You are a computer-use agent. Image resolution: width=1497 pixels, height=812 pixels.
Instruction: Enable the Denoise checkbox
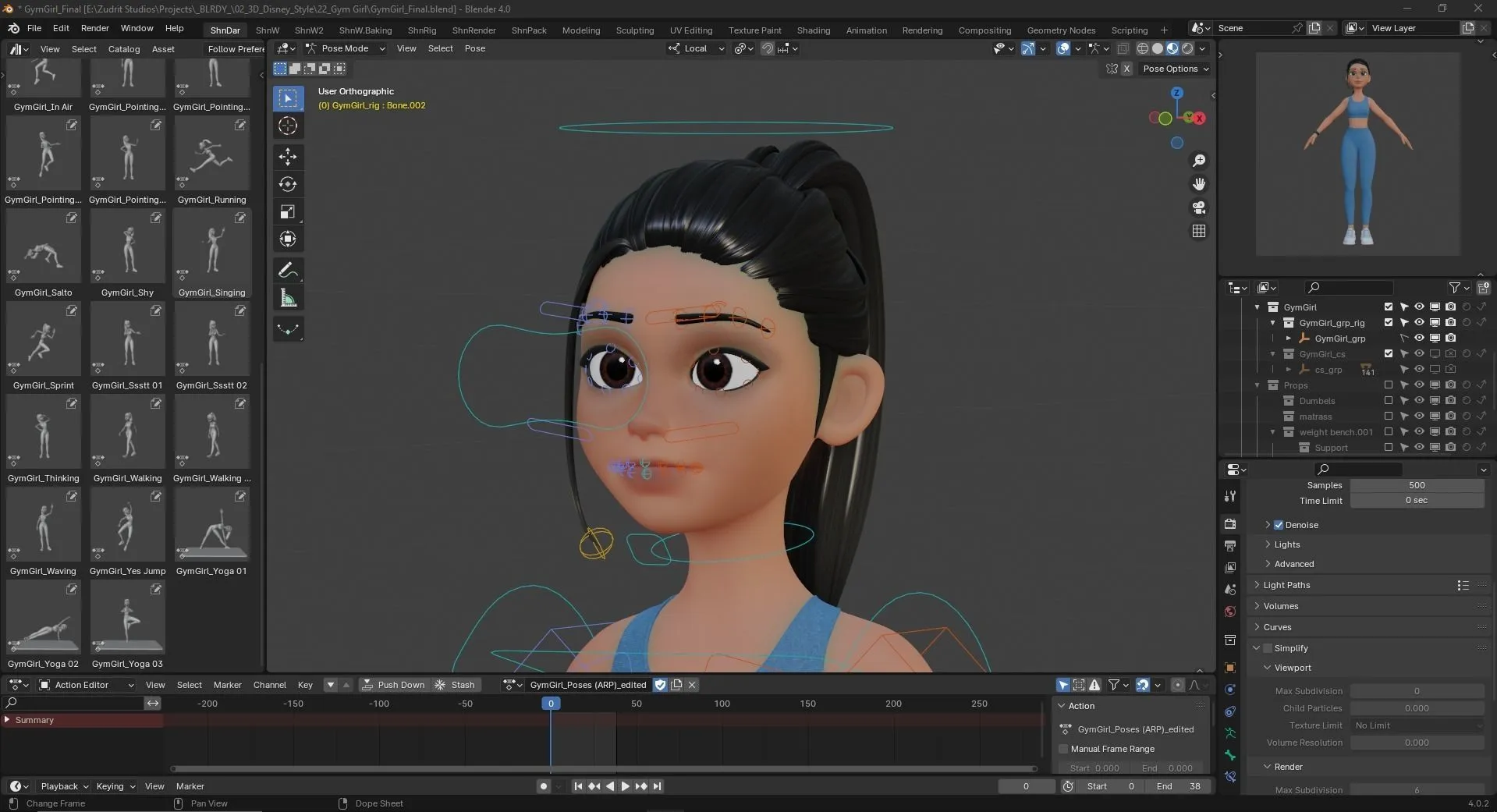click(x=1279, y=525)
